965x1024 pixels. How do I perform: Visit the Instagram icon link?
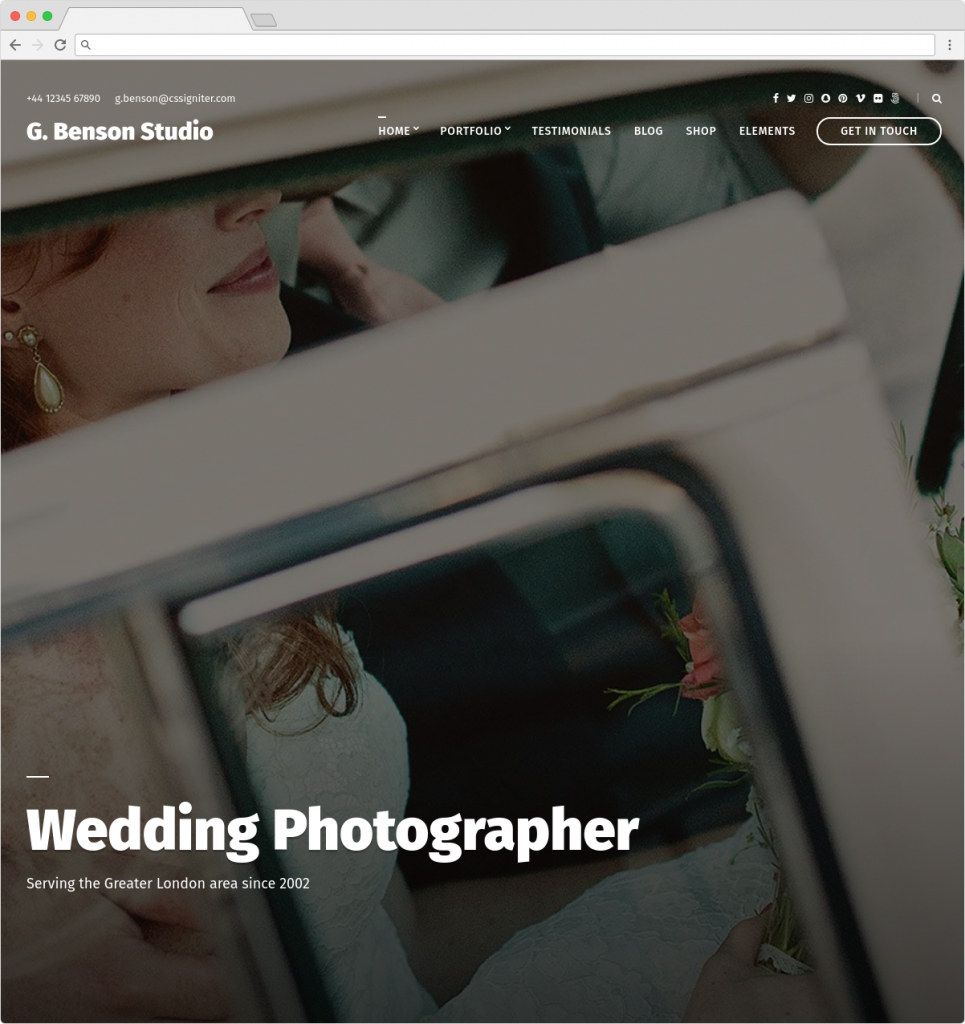[808, 98]
